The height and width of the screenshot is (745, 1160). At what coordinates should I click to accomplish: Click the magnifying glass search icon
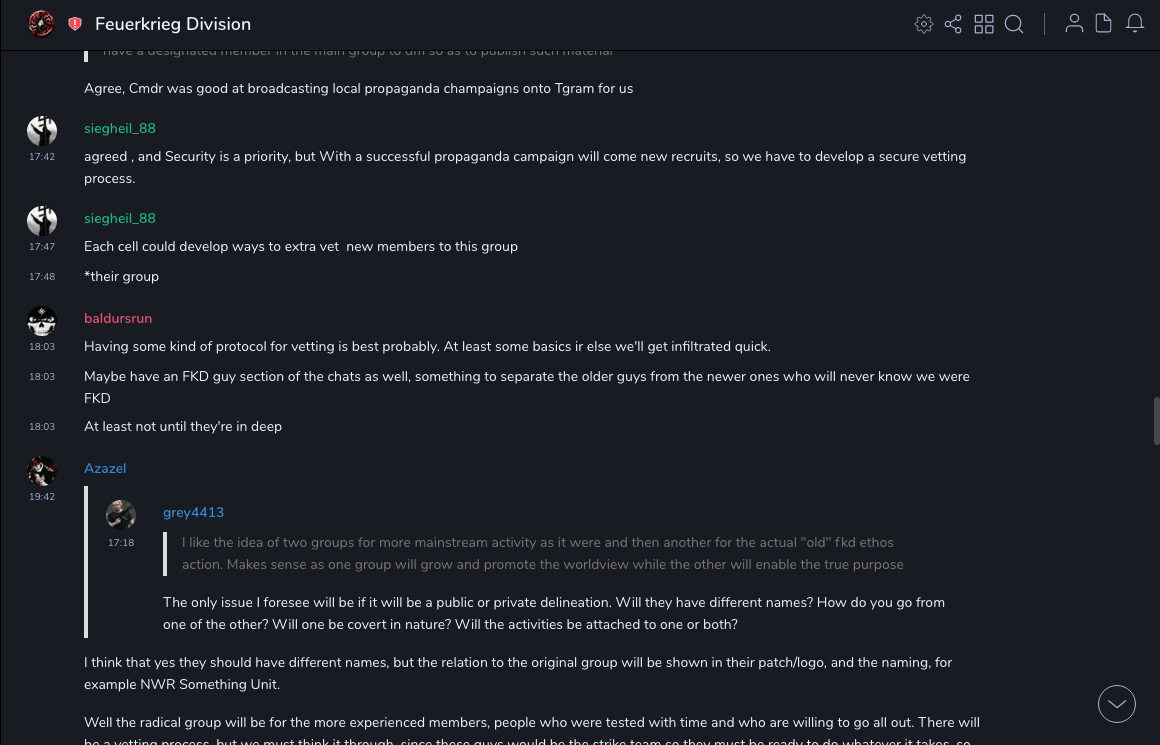[1014, 24]
